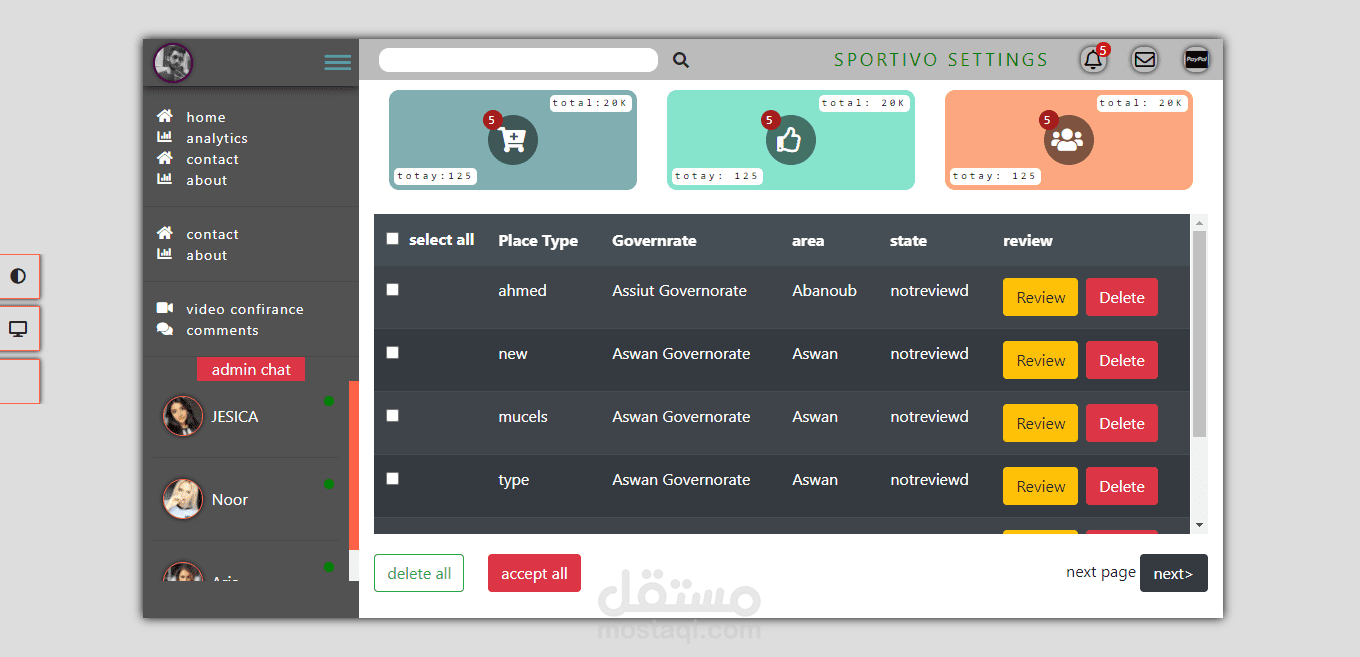
Task: Click the search magnifier icon
Action: coord(681,60)
